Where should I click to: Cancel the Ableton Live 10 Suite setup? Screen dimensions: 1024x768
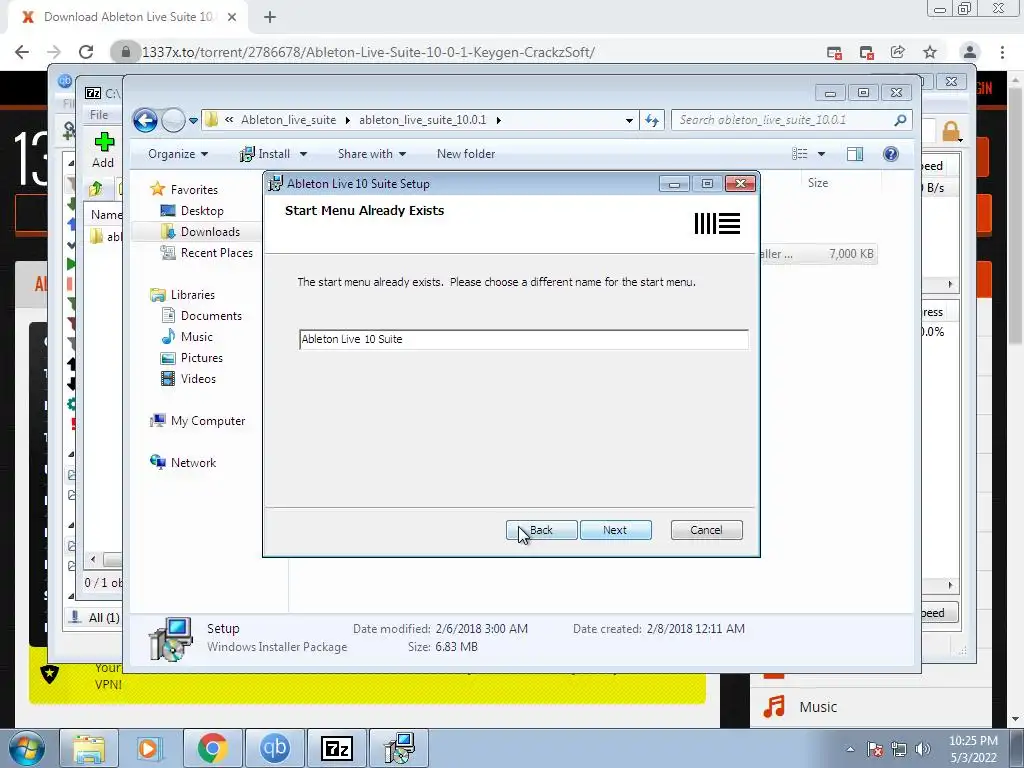[x=706, y=530]
